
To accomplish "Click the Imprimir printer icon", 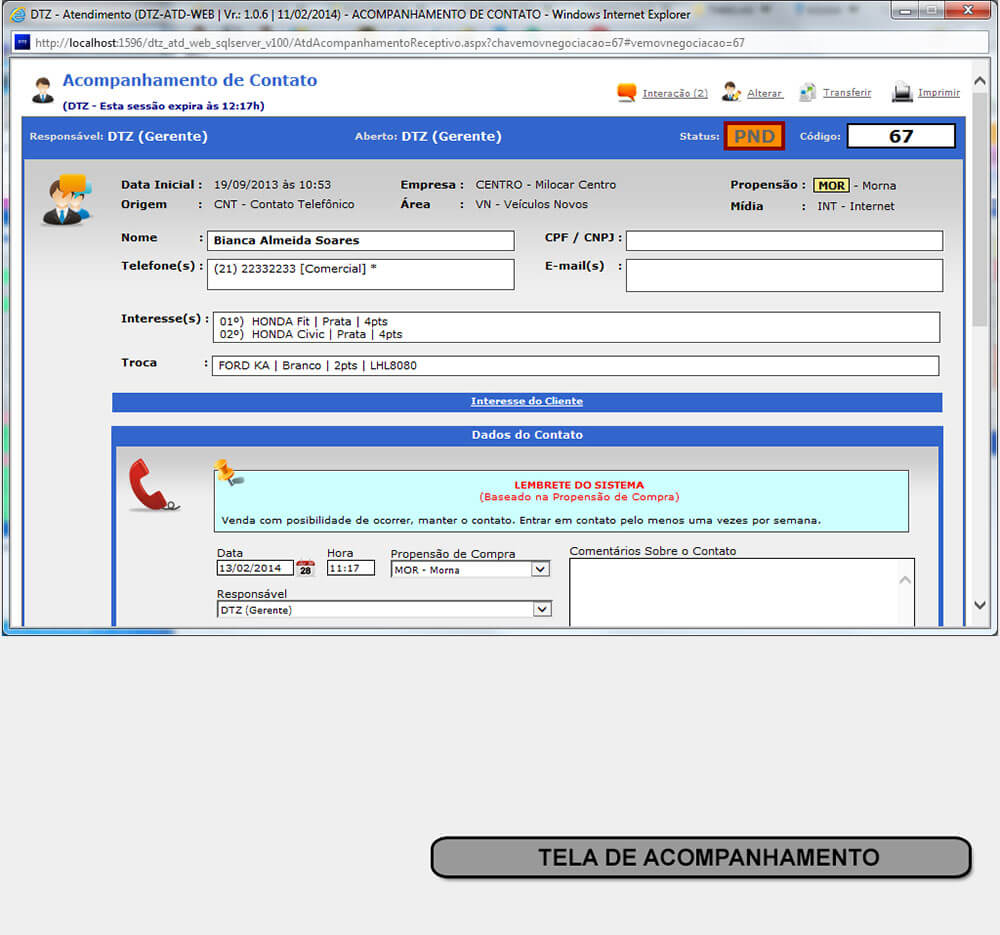I will (902, 92).
